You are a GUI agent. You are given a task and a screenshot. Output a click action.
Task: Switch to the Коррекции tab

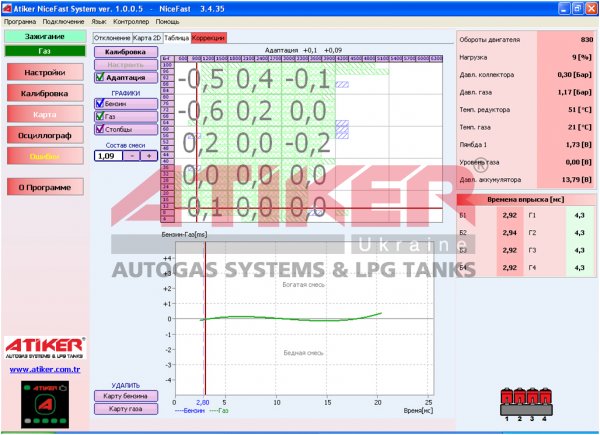point(209,38)
